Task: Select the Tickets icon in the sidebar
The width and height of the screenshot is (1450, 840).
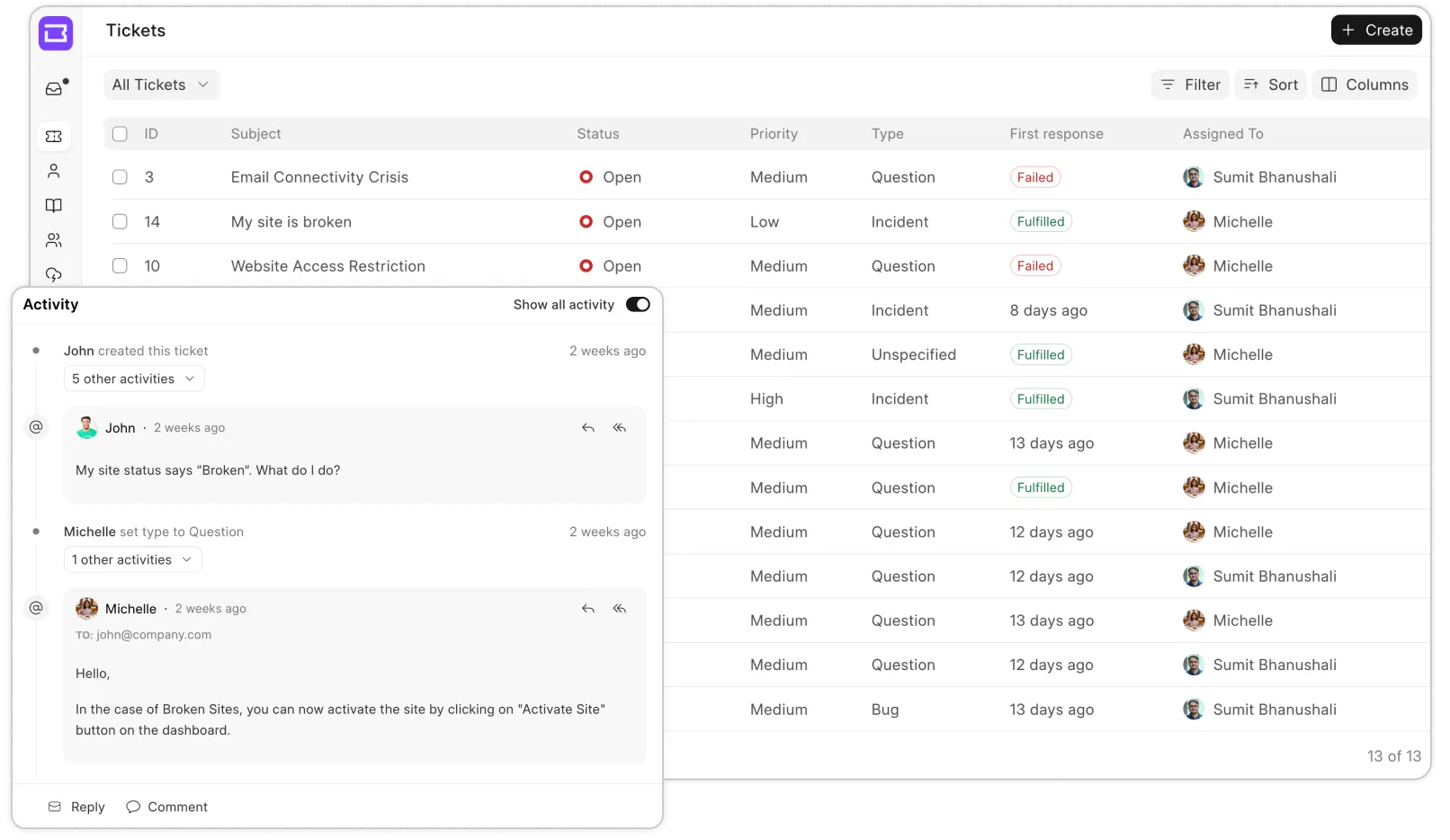Action: 54,136
